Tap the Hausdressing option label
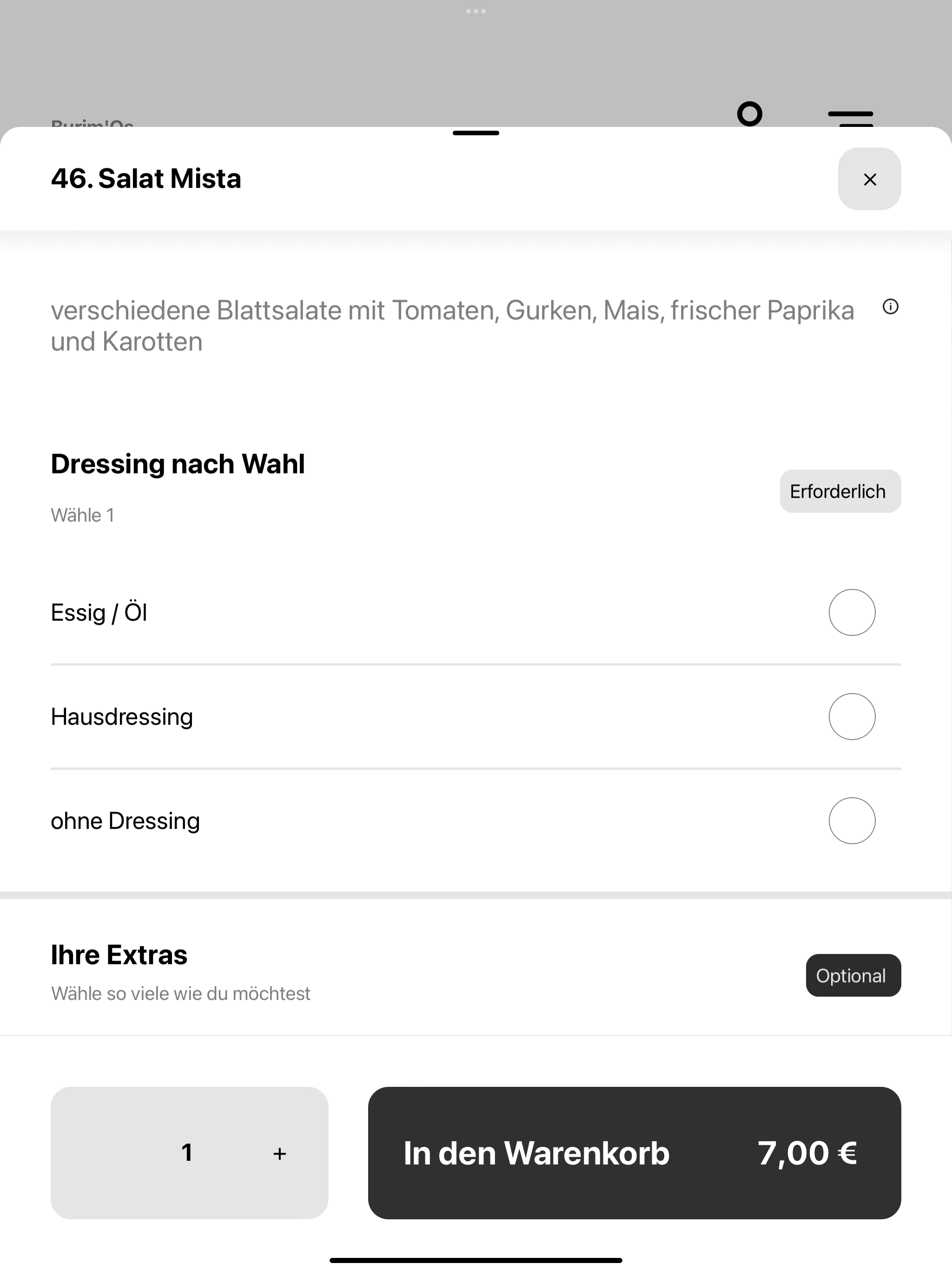The height and width of the screenshot is (1270, 952). (122, 717)
